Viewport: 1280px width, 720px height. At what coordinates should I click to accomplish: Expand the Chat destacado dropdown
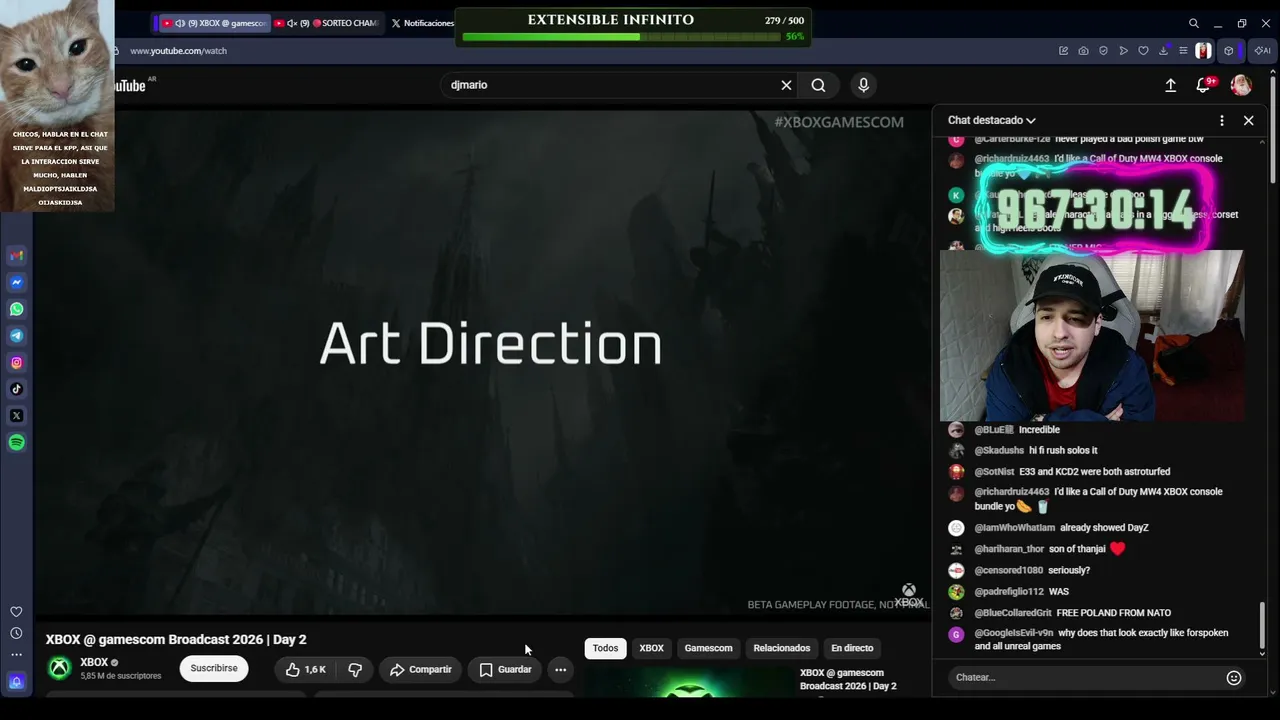[991, 120]
